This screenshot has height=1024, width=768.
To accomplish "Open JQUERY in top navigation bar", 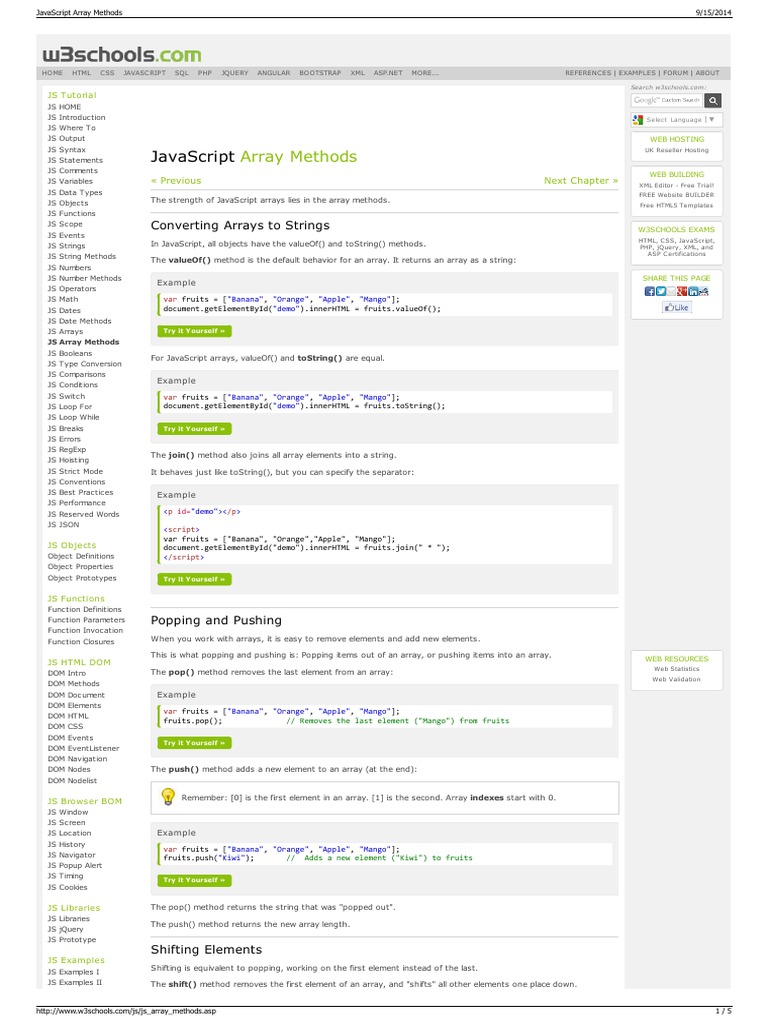I will coord(234,73).
